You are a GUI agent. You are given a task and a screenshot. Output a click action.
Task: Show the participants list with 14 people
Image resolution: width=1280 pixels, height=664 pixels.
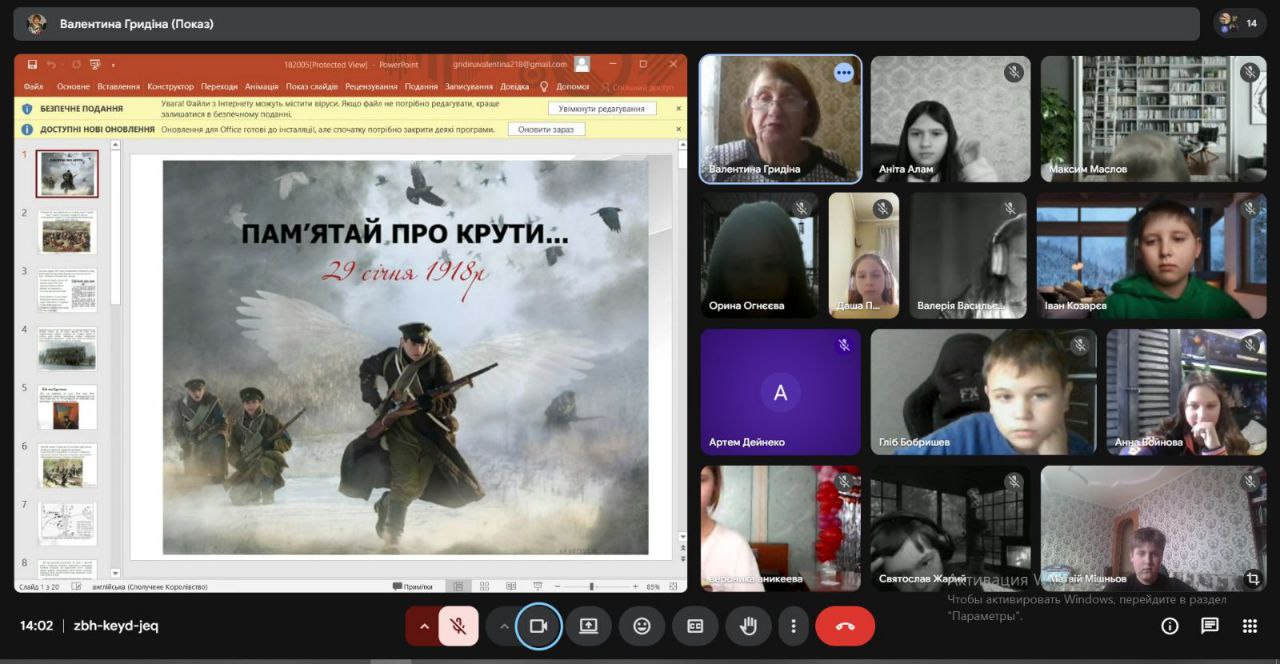click(1240, 23)
